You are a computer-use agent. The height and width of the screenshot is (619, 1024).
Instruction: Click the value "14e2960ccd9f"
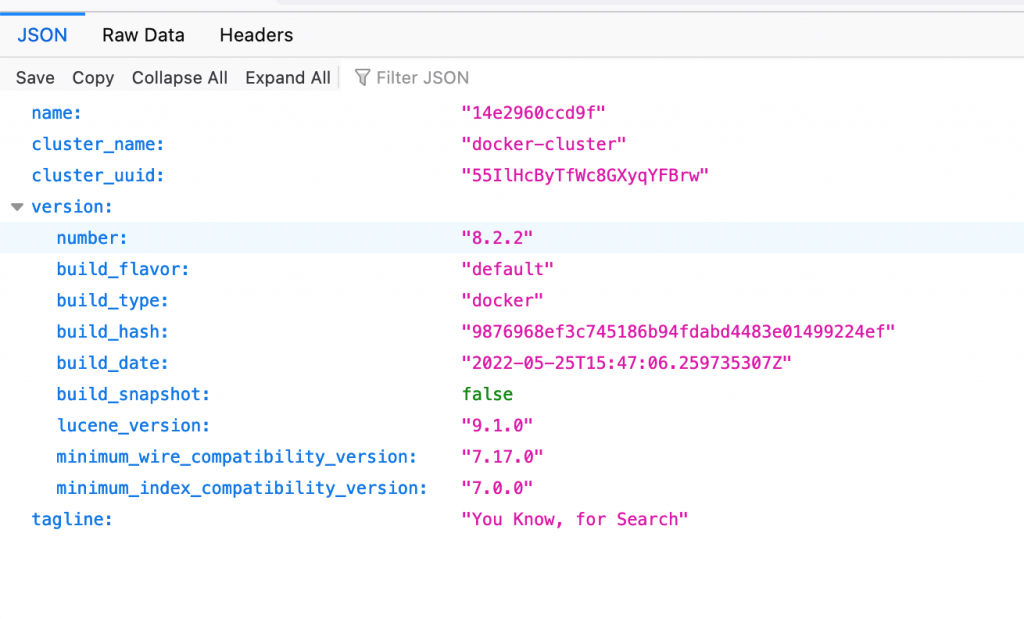click(x=534, y=113)
